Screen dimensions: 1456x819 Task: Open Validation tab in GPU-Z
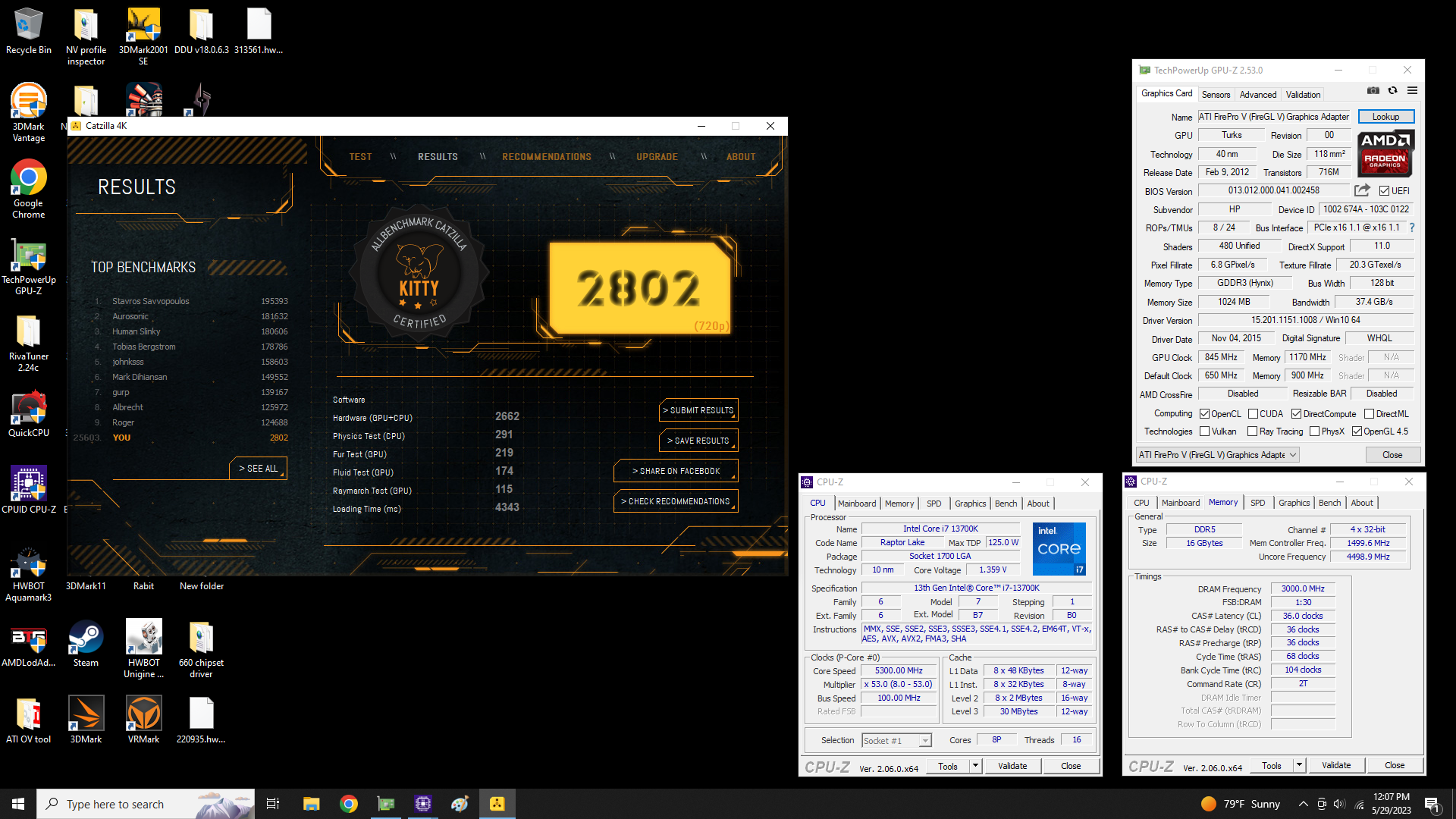point(1303,95)
